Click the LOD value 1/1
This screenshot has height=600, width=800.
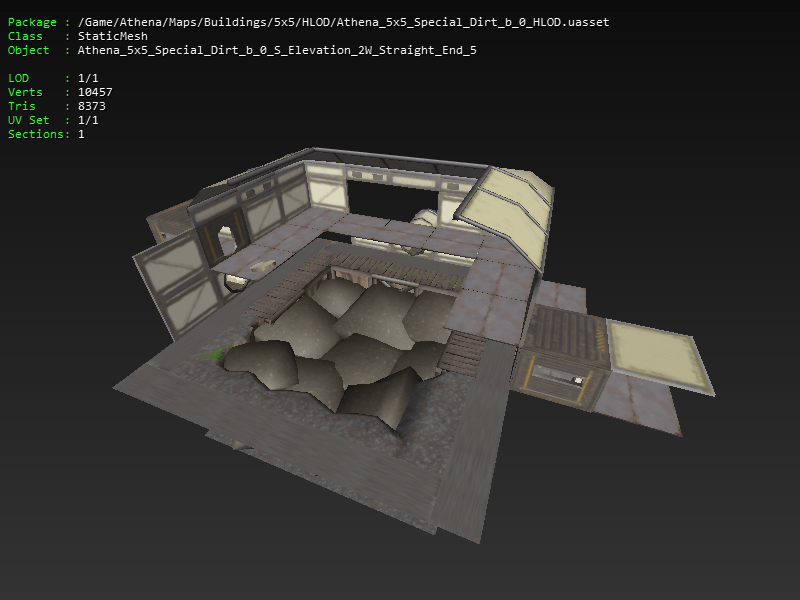pos(88,78)
